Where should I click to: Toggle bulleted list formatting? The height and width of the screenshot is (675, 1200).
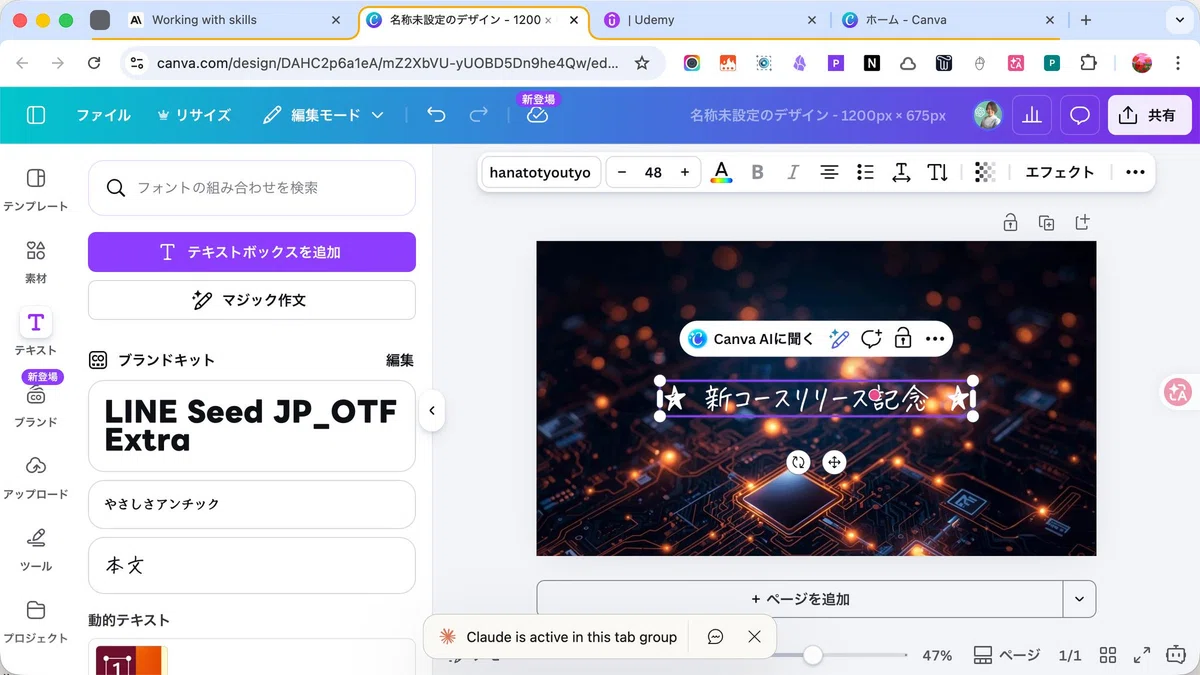pyautogui.click(x=865, y=172)
